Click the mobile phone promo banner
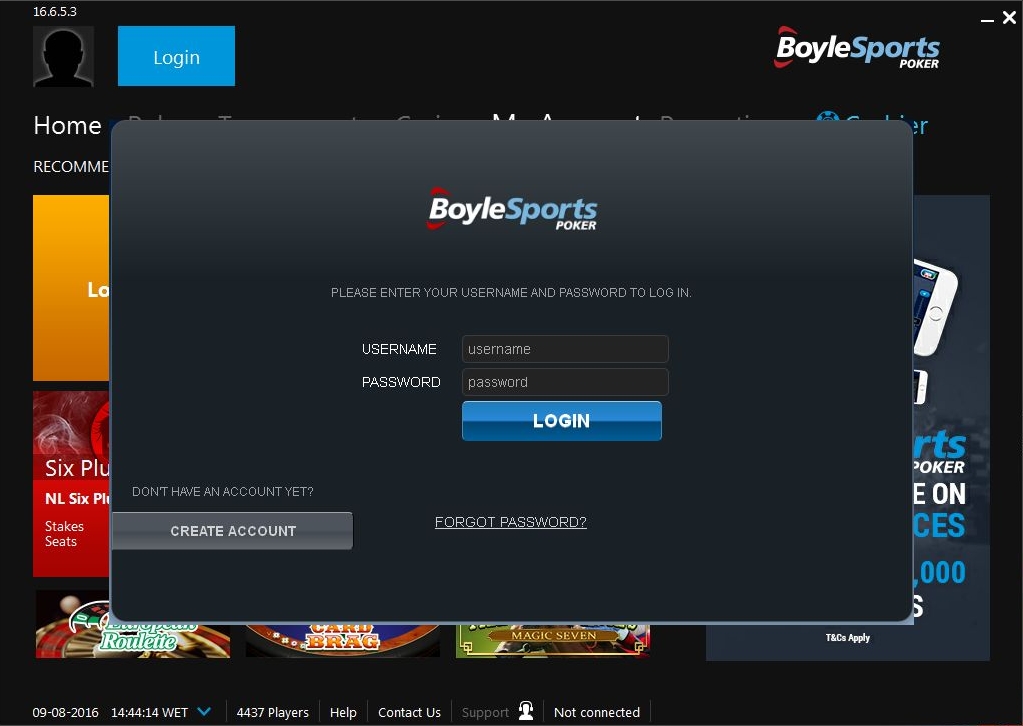The height and width of the screenshot is (726, 1023). tap(951, 427)
